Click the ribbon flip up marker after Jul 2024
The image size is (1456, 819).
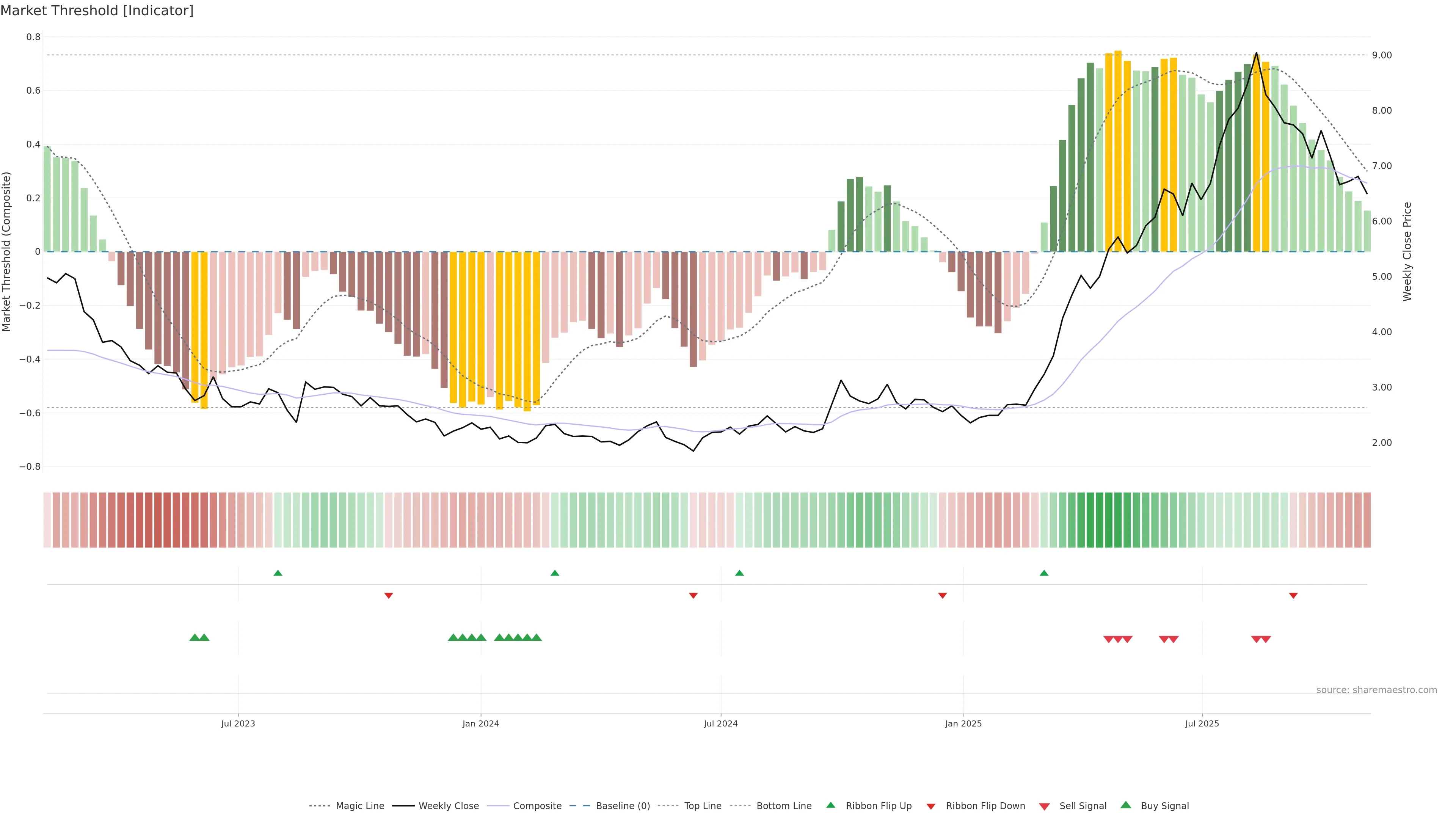click(x=739, y=573)
